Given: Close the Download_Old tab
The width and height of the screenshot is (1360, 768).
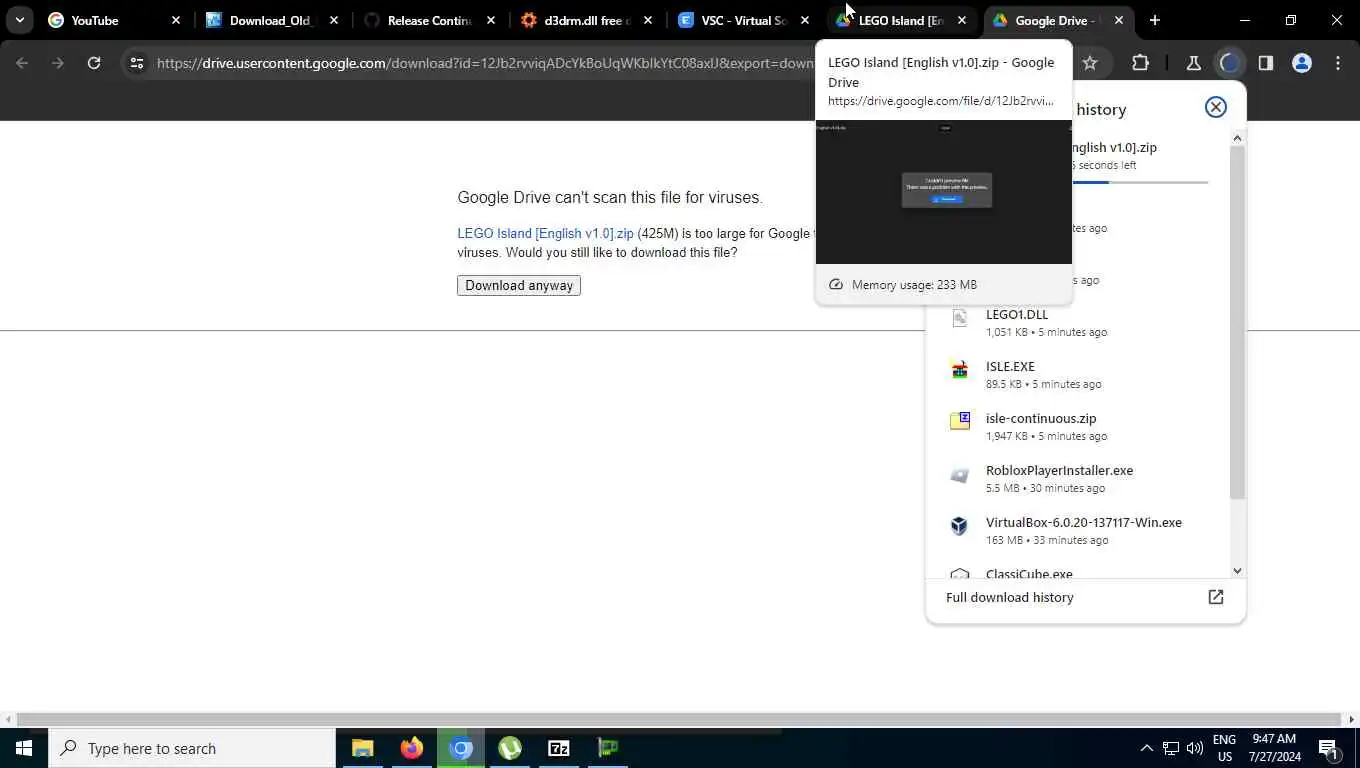Looking at the screenshot, I should pyautogui.click(x=334, y=20).
